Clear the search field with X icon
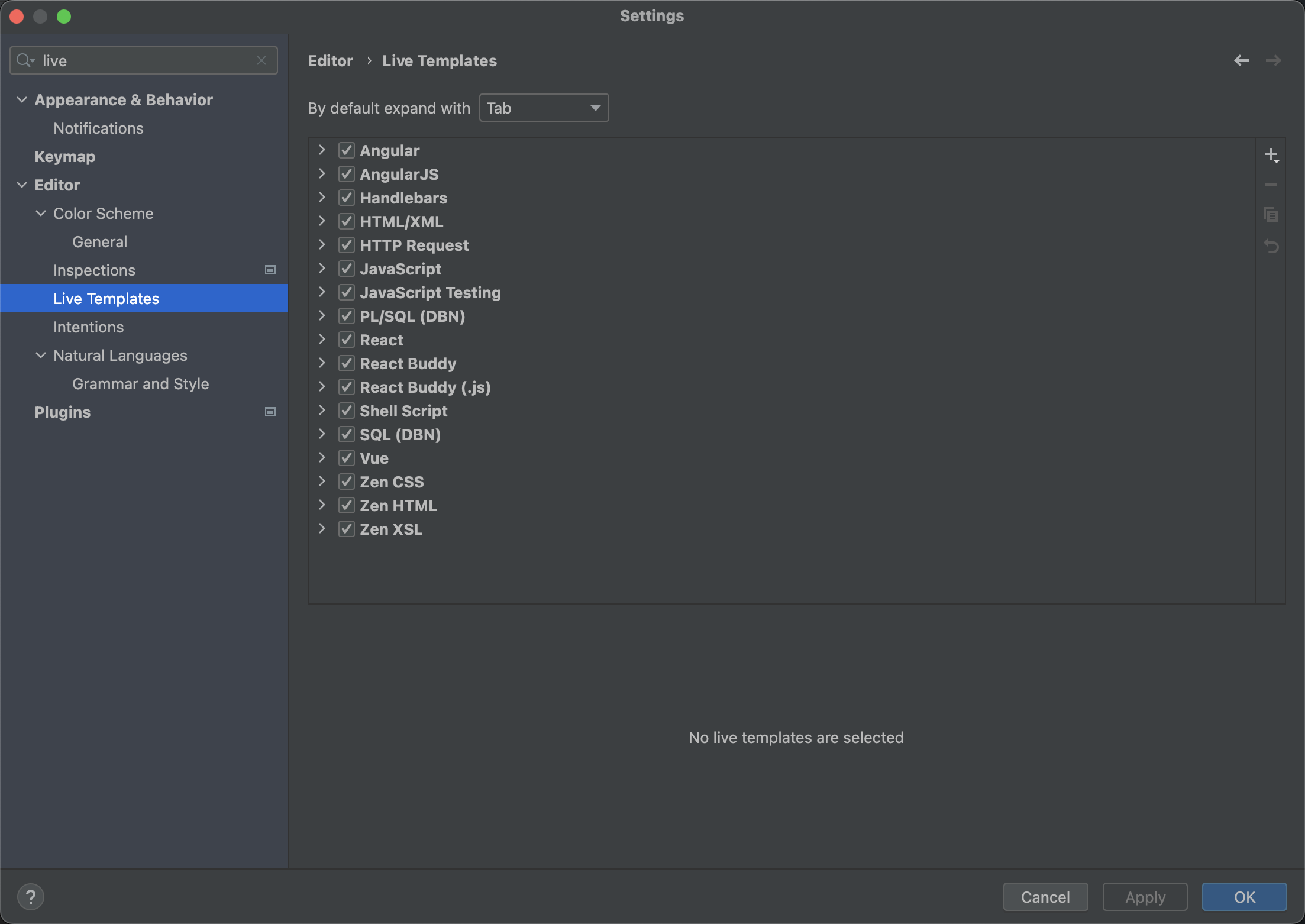This screenshot has width=1305, height=924. [x=261, y=60]
